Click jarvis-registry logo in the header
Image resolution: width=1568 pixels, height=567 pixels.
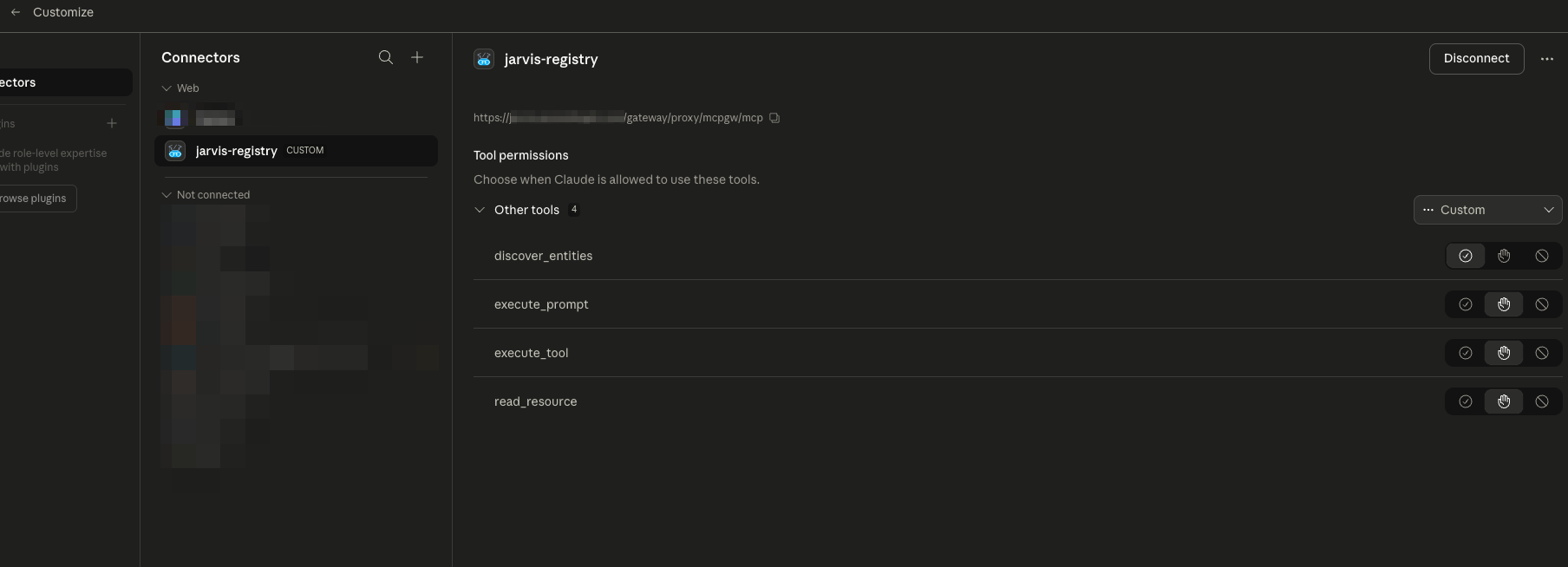pos(484,59)
